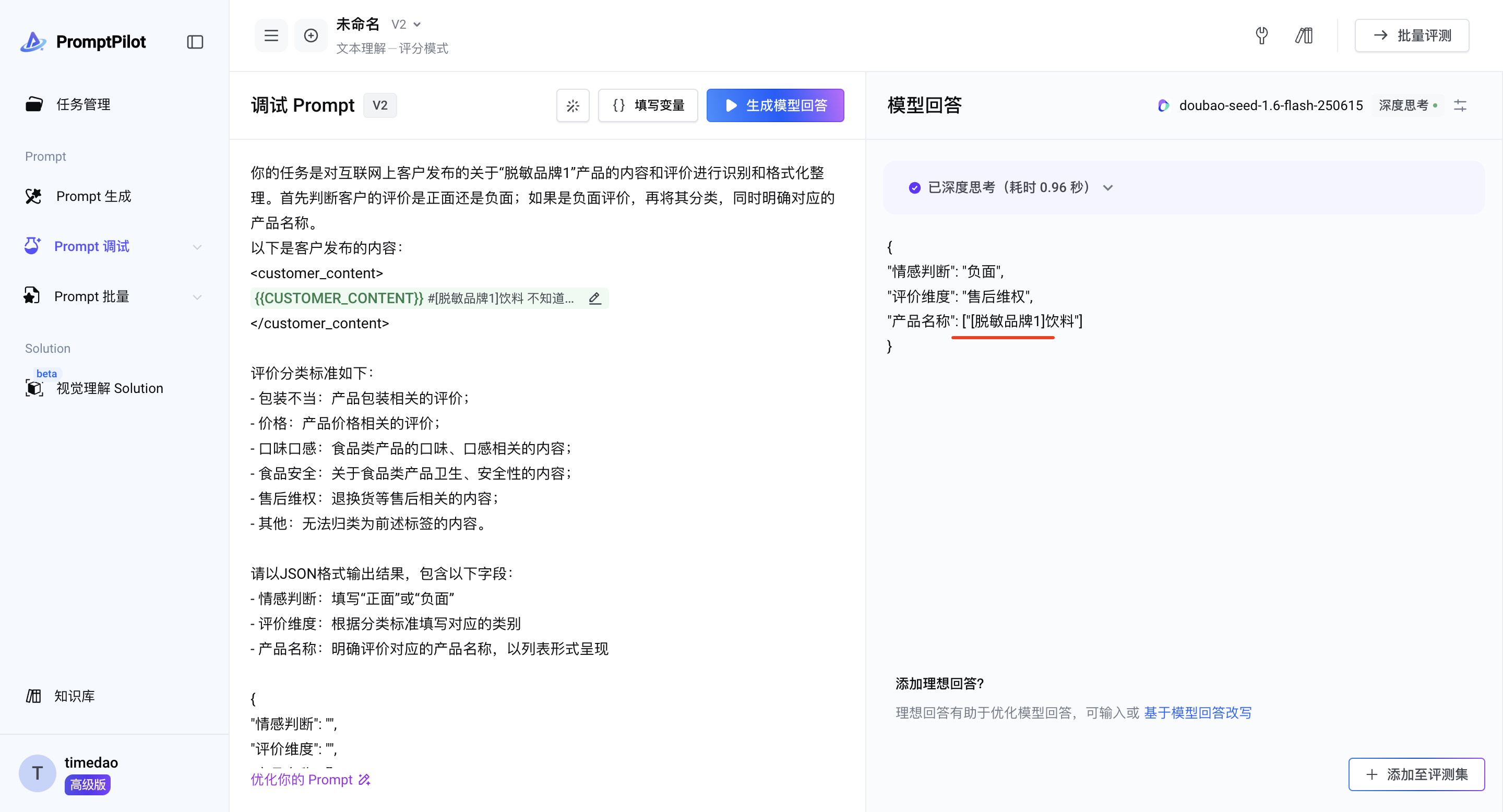The image size is (1503, 812).
Task: Expand the Prompt 调试 submenu
Action: point(197,247)
